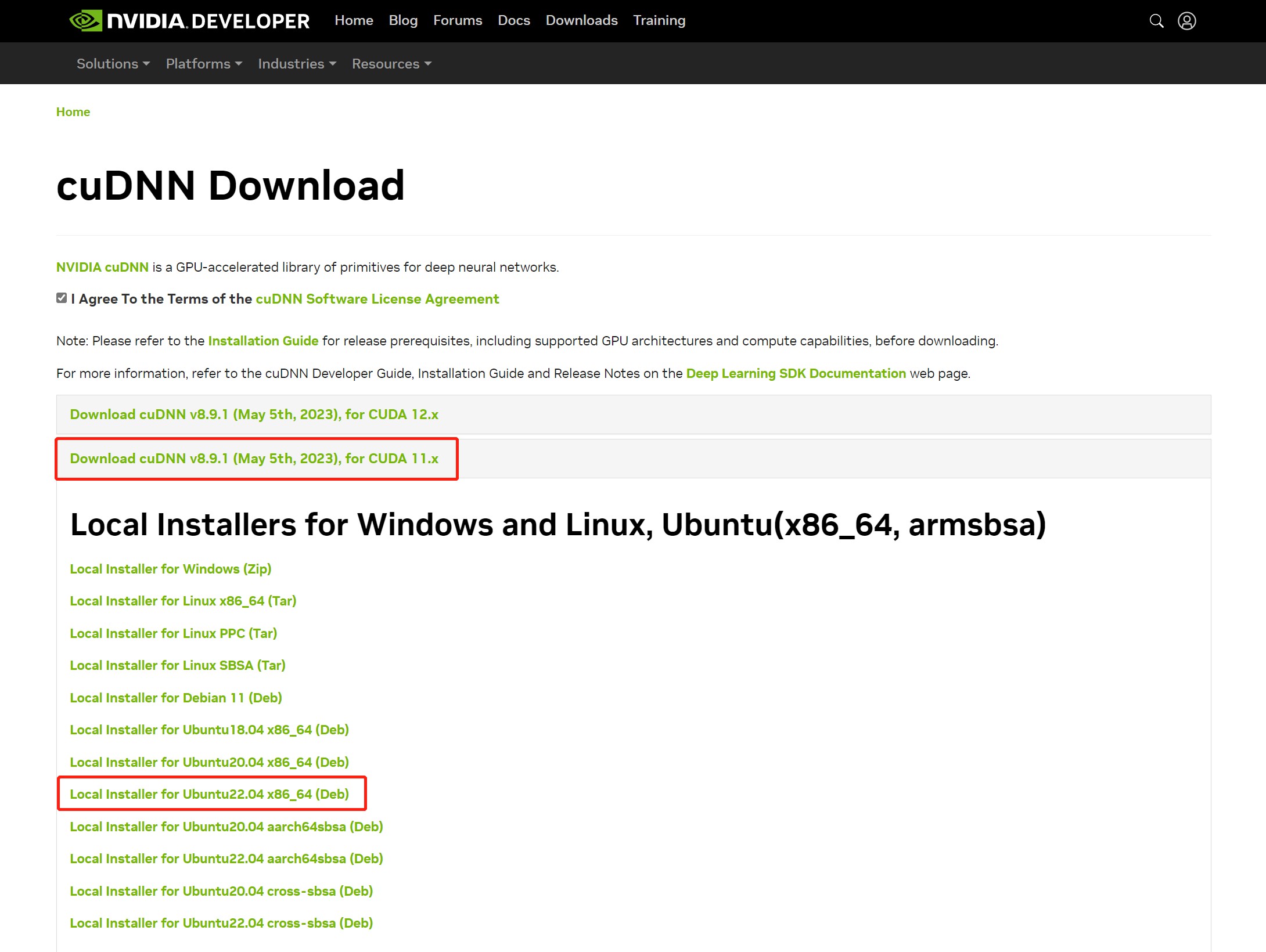Viewport: 1266px width, 952px height.
Task: Download installer for Ubuntu20.04 cross-sbsa (Deb)
Action: click(221, 891)
